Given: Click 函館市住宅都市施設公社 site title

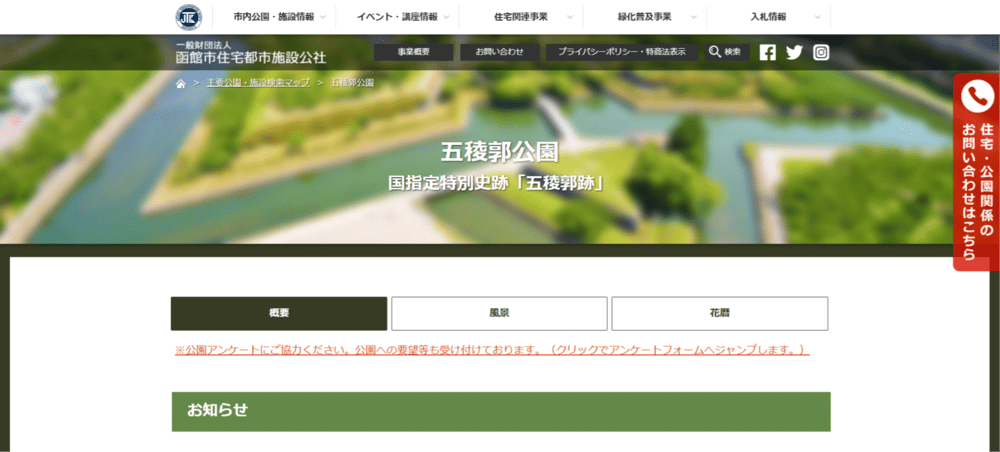Looking at the screenshot, I should 251,57.
